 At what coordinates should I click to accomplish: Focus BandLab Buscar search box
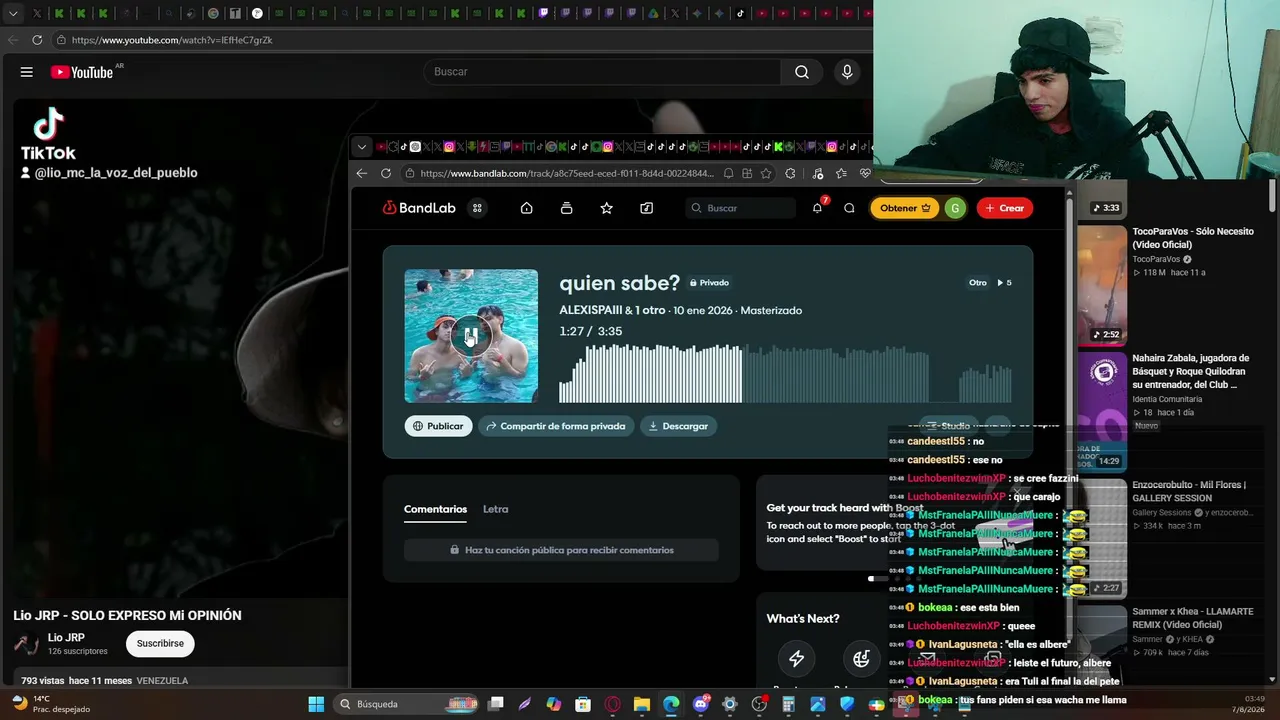[741, 208]
